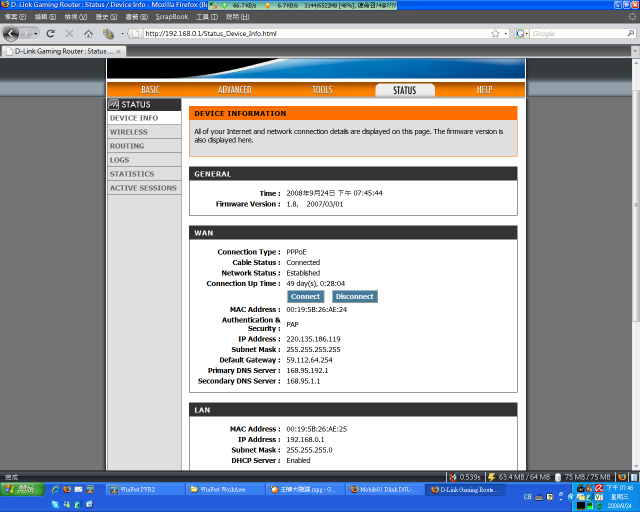Click the WAN Connect button
This screenshot has width=640, height=512.
pos(305,296)
